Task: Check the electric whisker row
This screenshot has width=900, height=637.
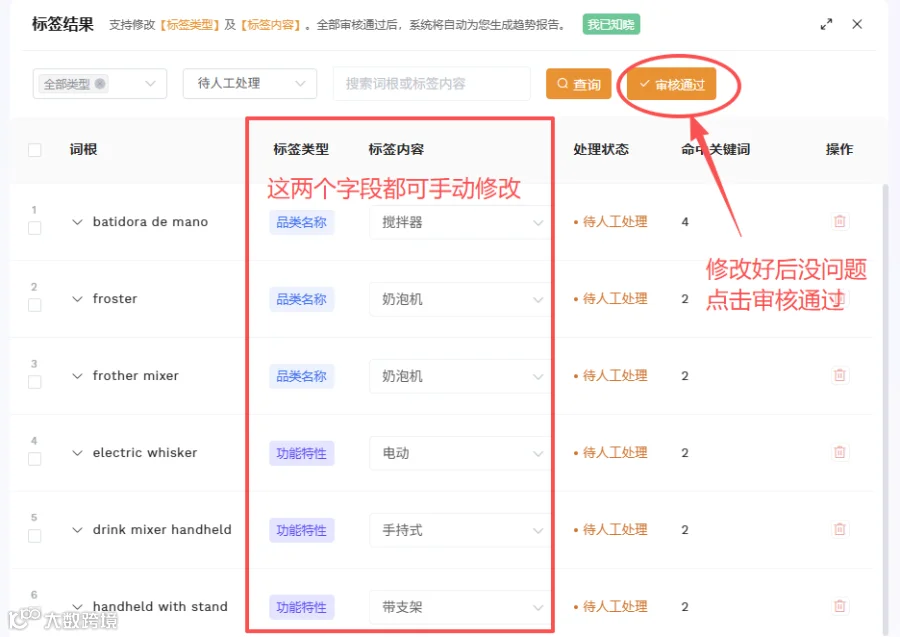Action: point(34,459)
